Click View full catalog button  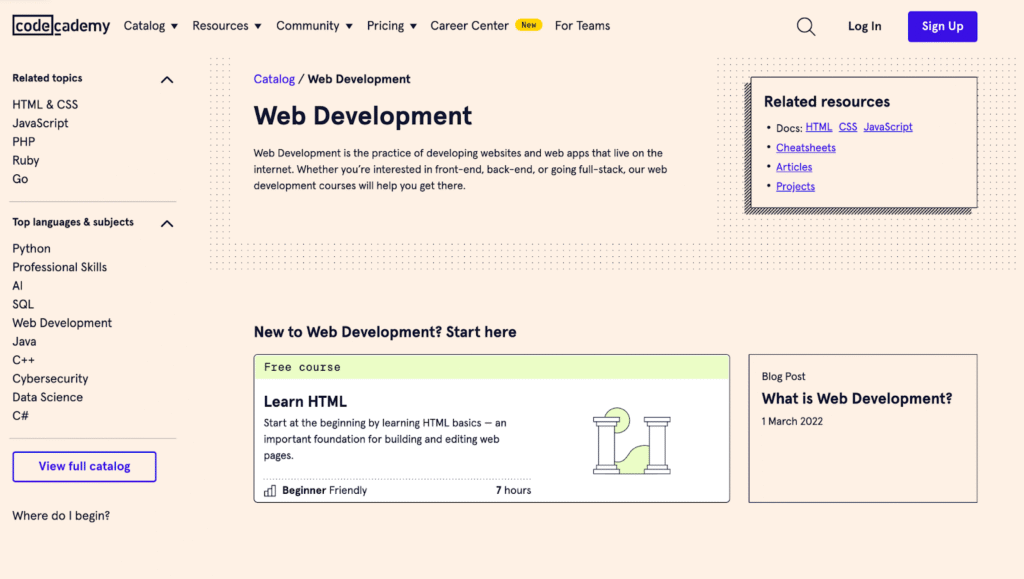point(84,467)
